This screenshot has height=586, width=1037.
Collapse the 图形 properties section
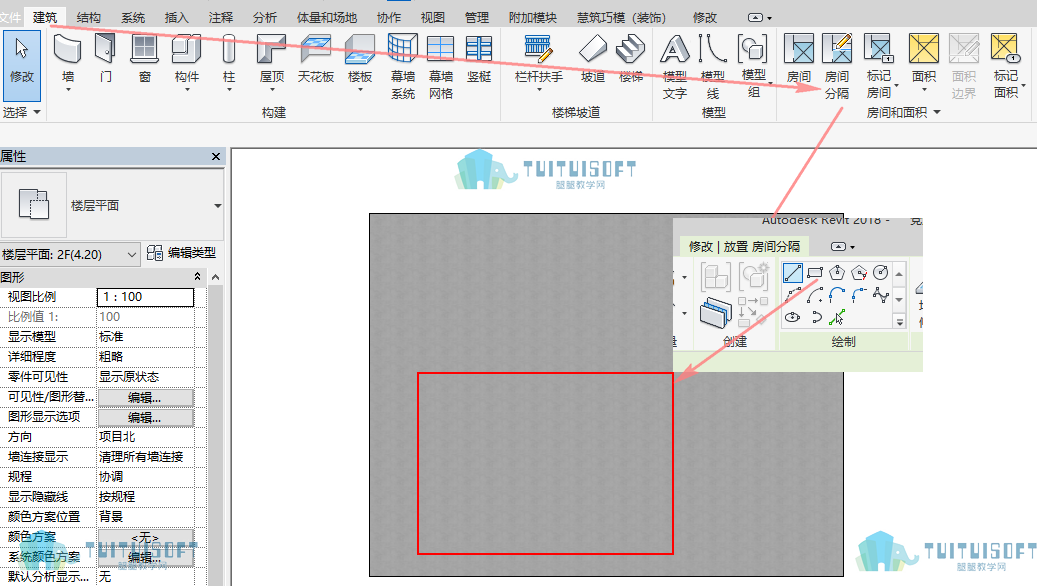tap(197, 276)
